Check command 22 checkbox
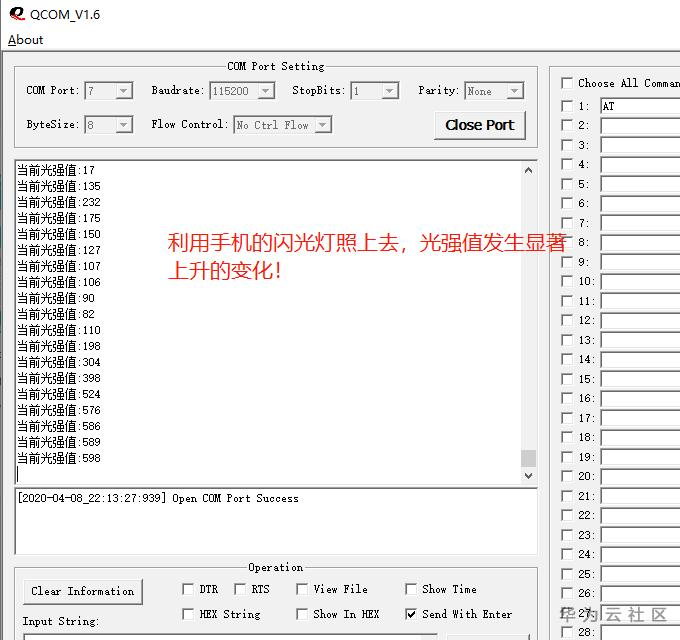The height and width of the screenshot is (640, 680). [567, 515]
